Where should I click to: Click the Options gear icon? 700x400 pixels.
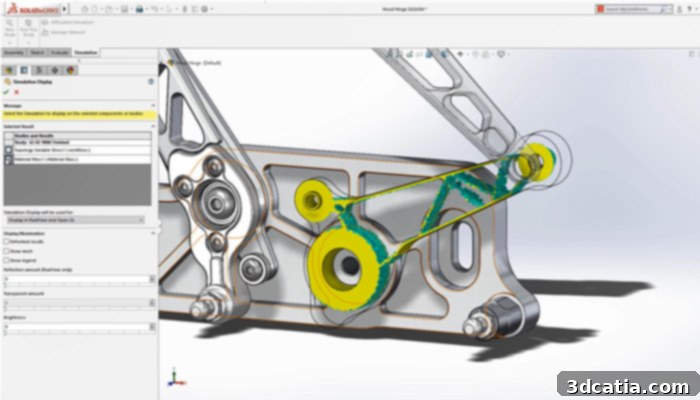pyautogui.click(x=204, y=8)
